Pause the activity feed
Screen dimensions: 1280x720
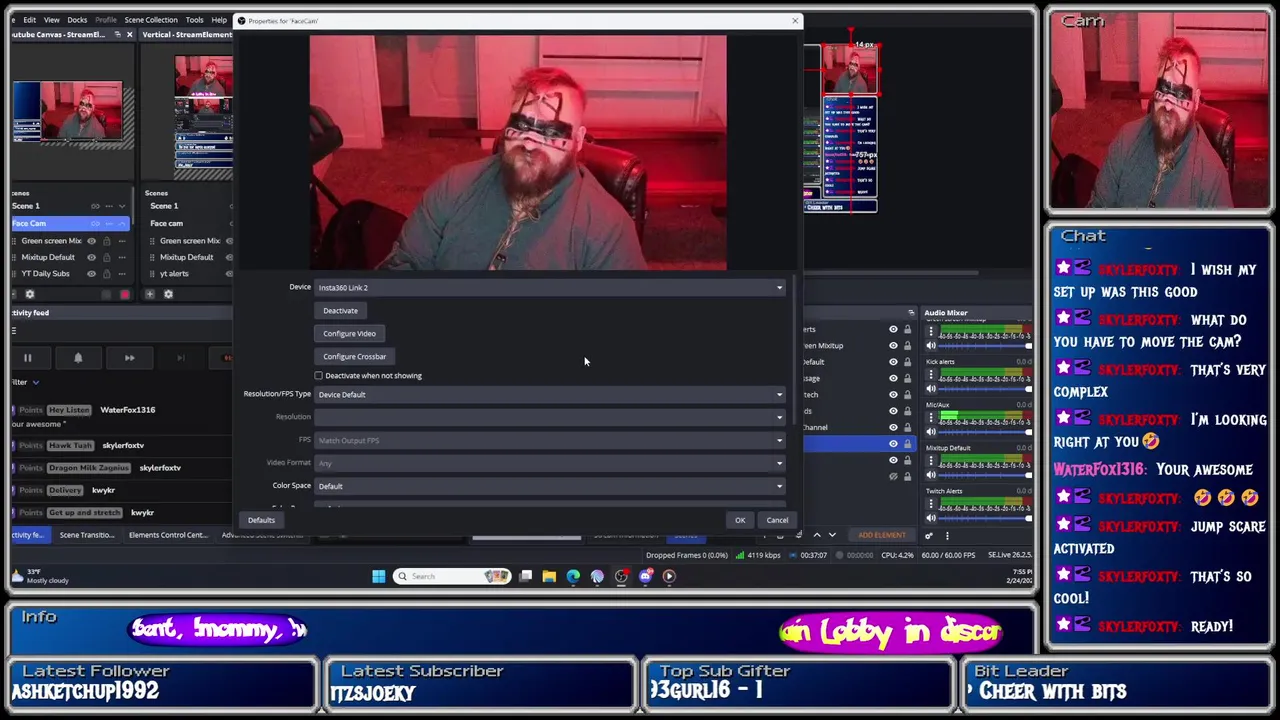[x=28, y=358]
